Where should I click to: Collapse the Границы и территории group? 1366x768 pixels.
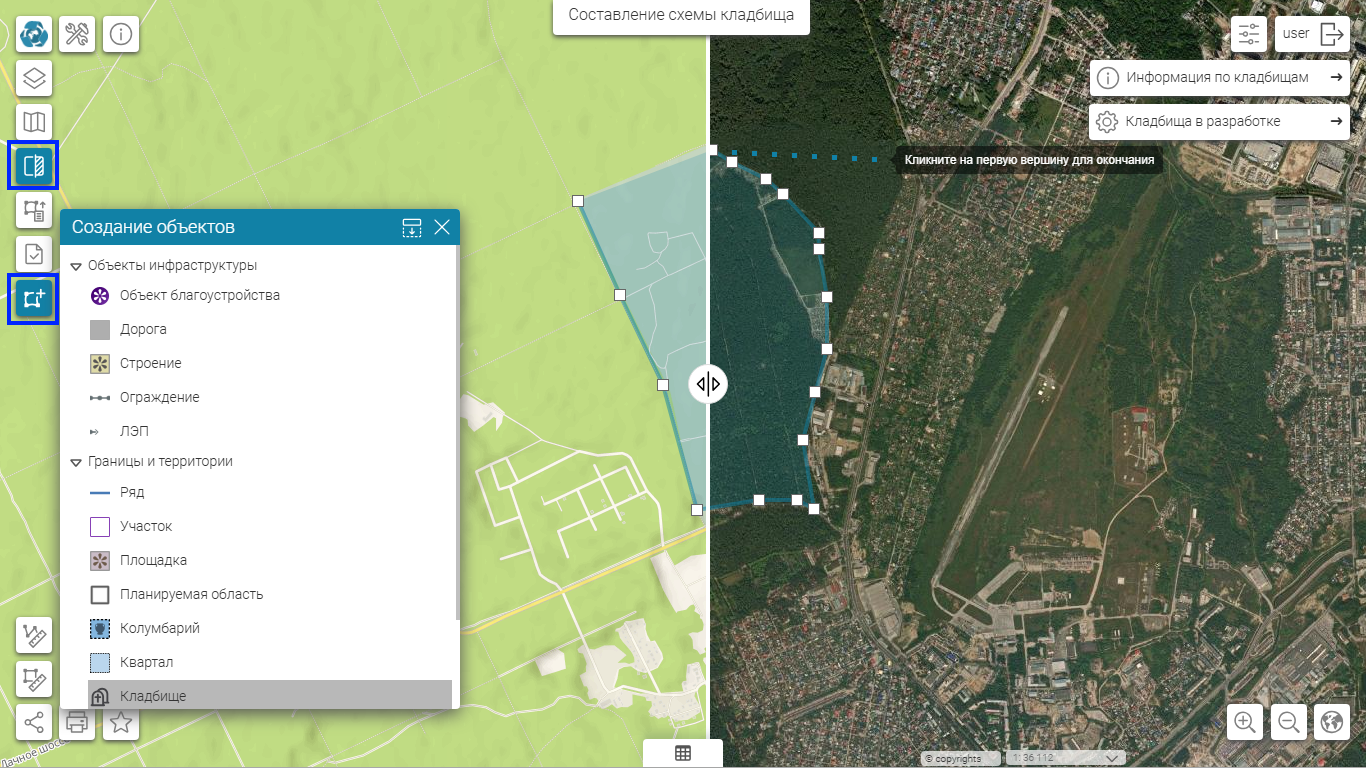click(x=76, y=462)
